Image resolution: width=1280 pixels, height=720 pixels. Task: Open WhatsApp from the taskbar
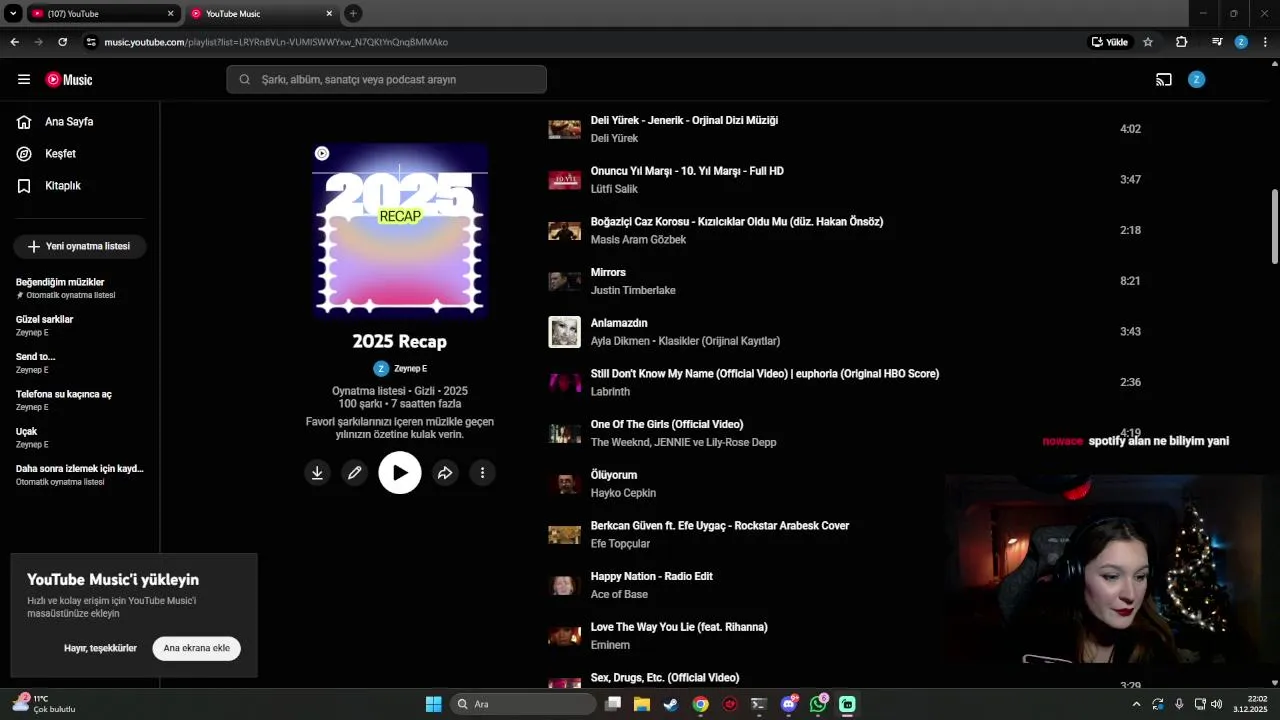pos(818,704)
